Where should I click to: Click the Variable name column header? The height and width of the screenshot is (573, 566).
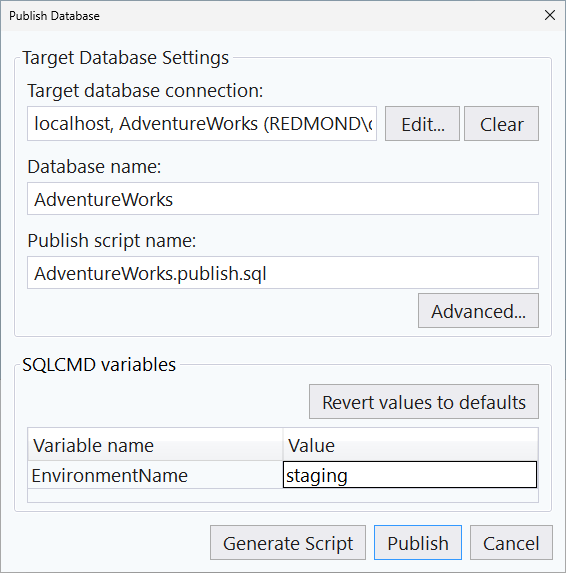[155, 445]
